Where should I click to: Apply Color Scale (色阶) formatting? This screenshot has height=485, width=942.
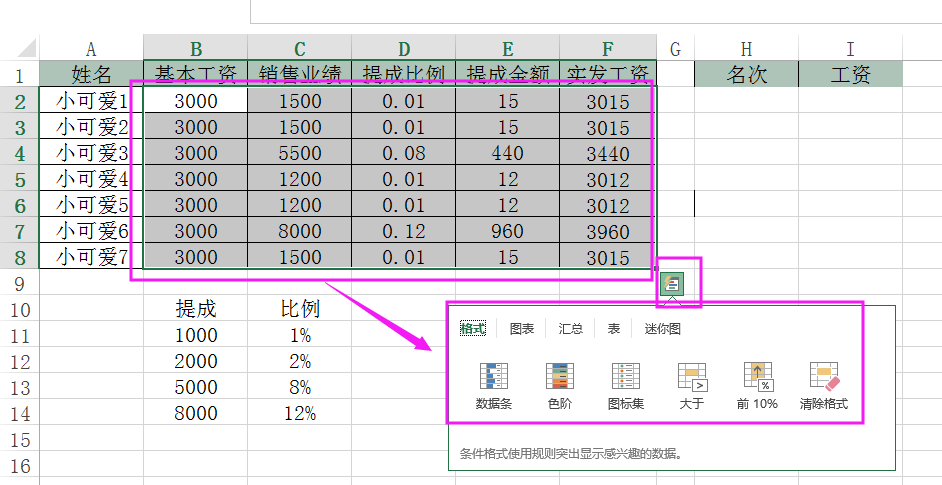(560, 386)
